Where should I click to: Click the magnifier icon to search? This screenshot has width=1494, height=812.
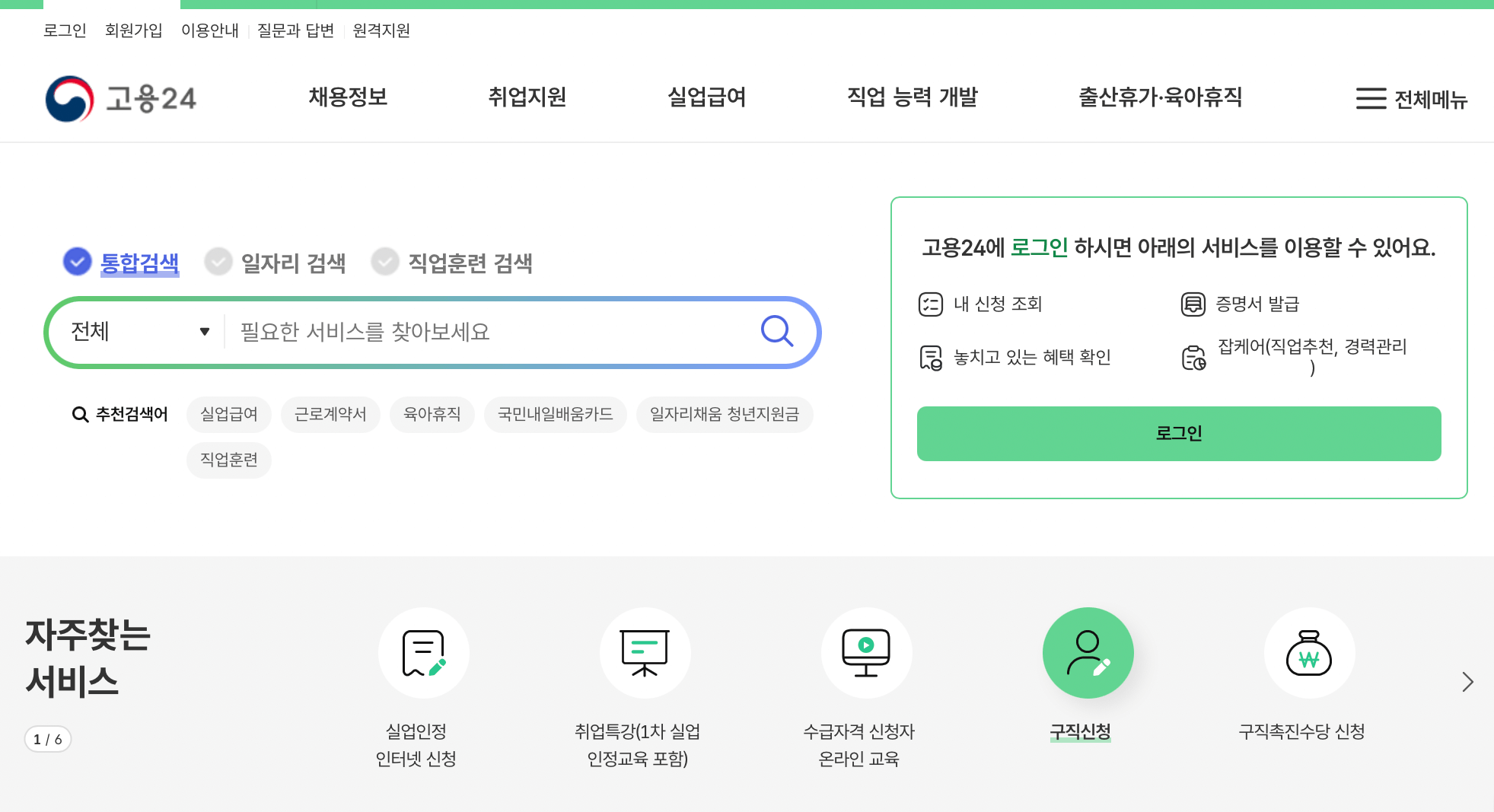click(x=777, y=331)
